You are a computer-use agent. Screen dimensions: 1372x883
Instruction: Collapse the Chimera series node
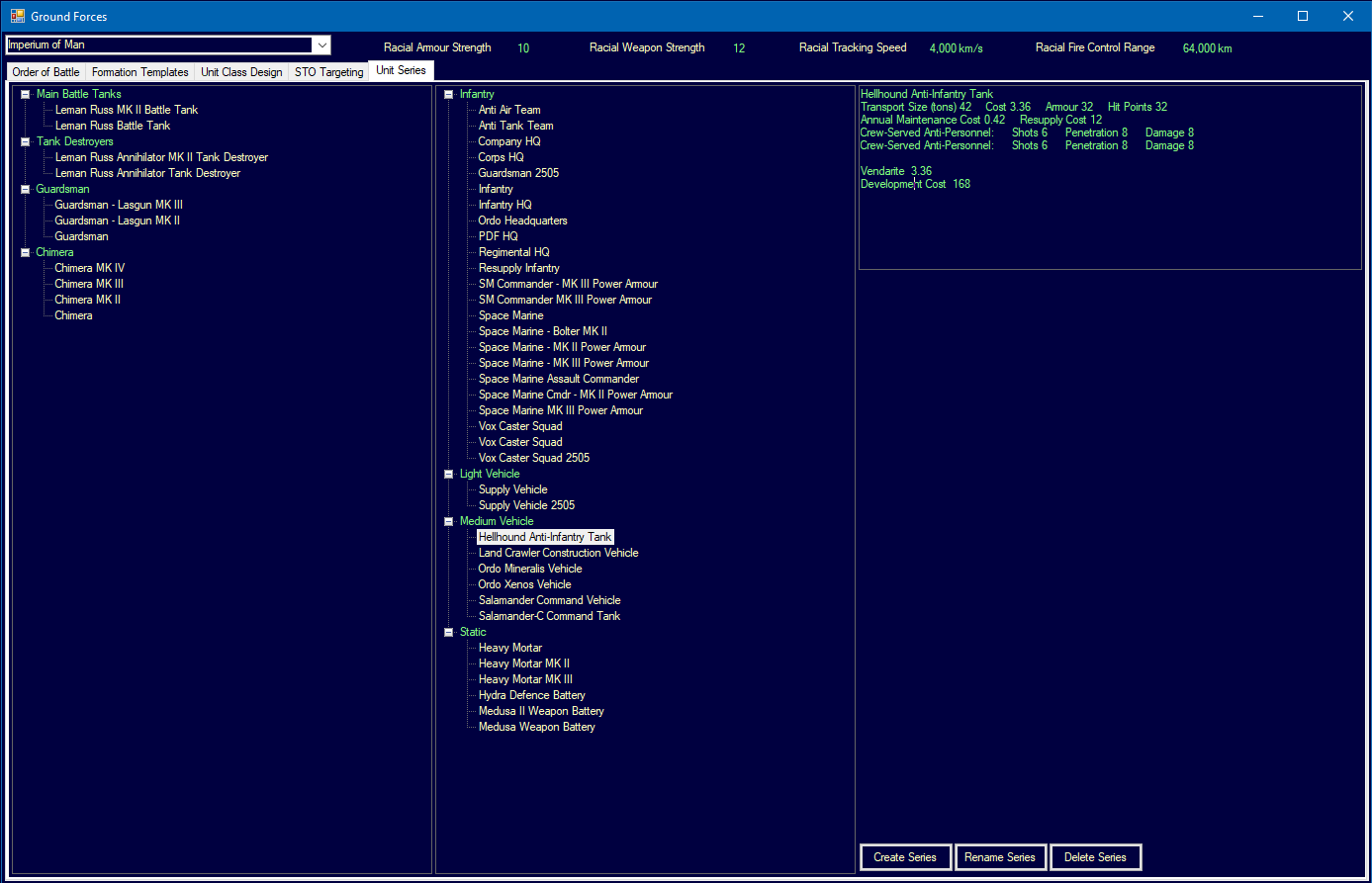click(26, 252)
